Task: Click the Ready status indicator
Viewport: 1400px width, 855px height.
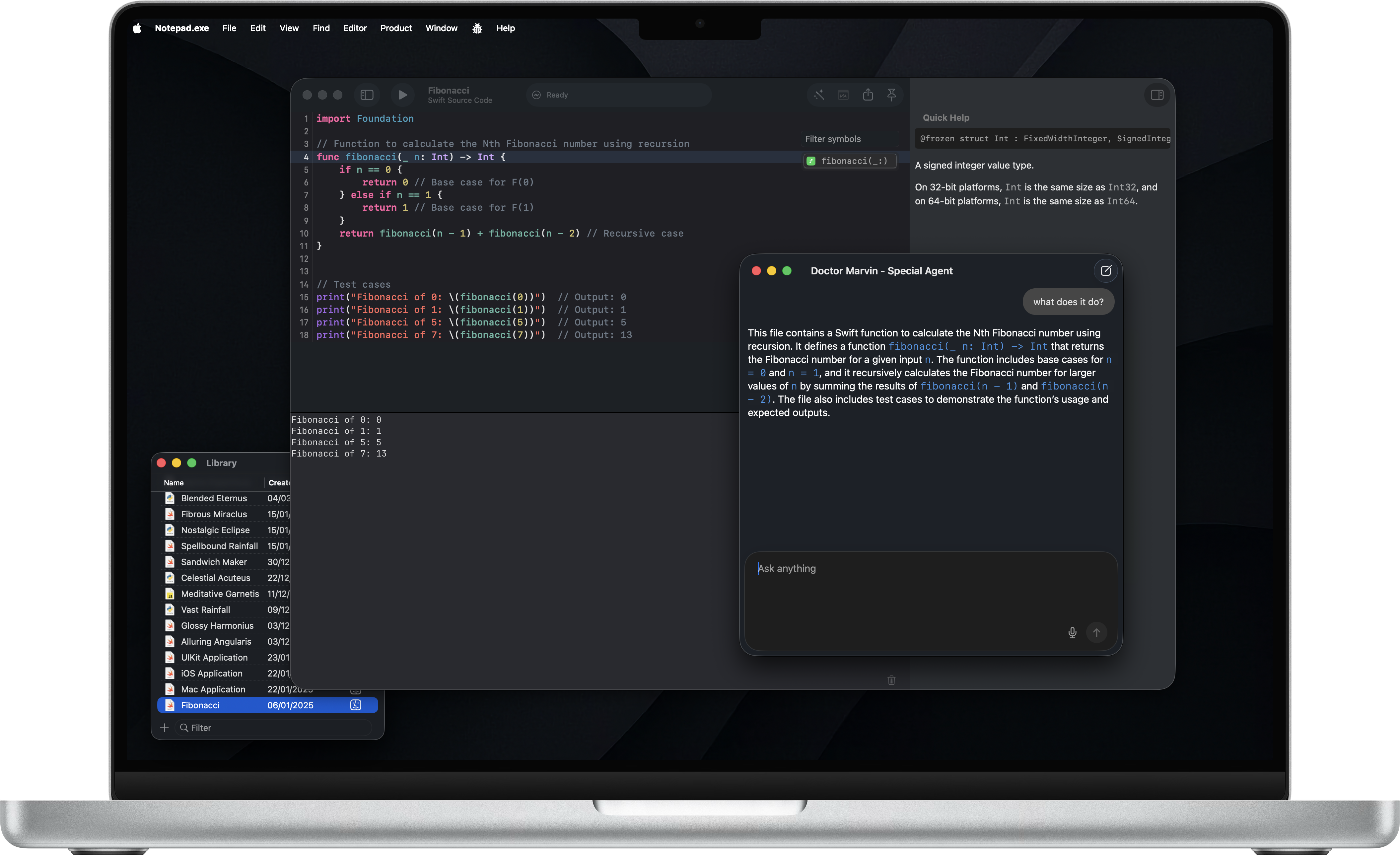Action: [x=618, y=95]
